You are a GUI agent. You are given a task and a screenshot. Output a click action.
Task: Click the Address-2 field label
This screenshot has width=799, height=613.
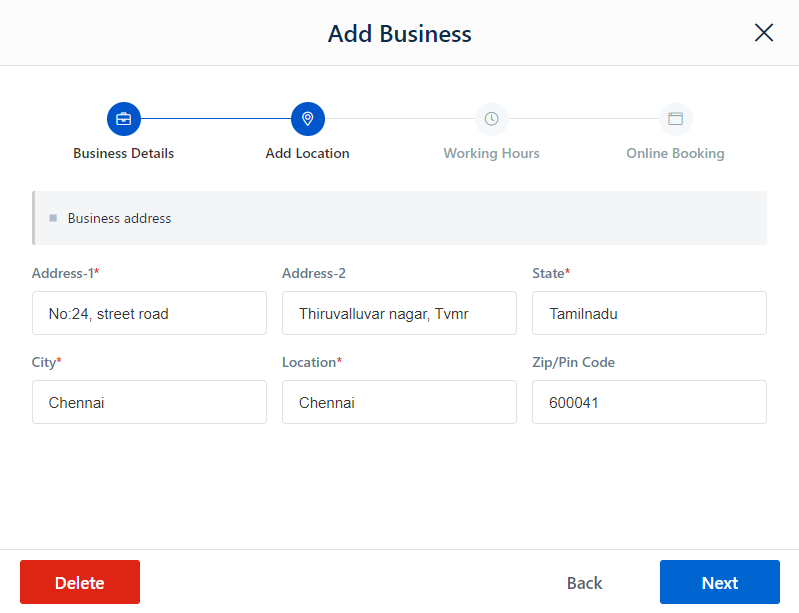coord(314,274)
